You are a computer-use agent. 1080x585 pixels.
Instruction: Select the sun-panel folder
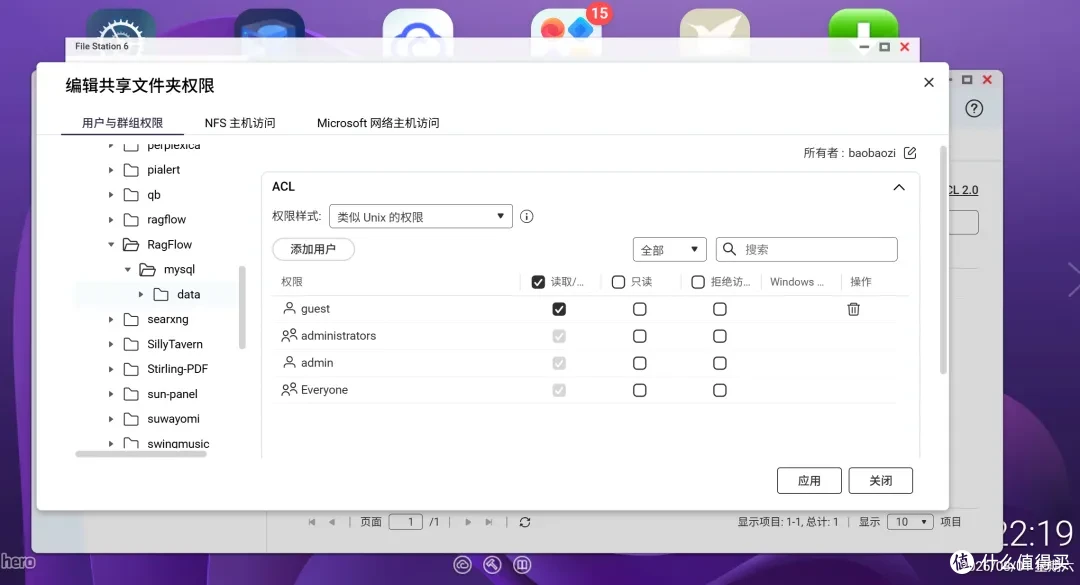[x=172, y=394]
